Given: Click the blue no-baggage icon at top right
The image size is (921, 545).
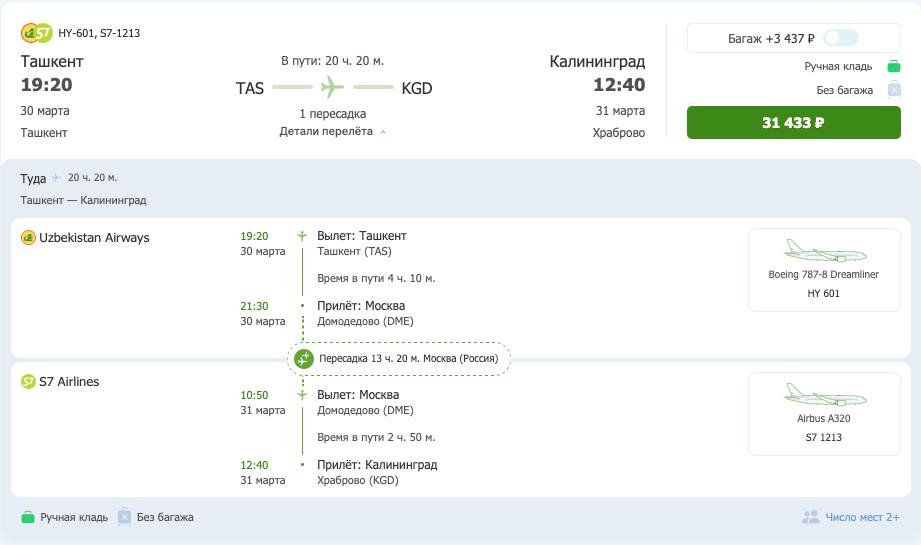Looking at the screenshot, I should tap(894, 90).
